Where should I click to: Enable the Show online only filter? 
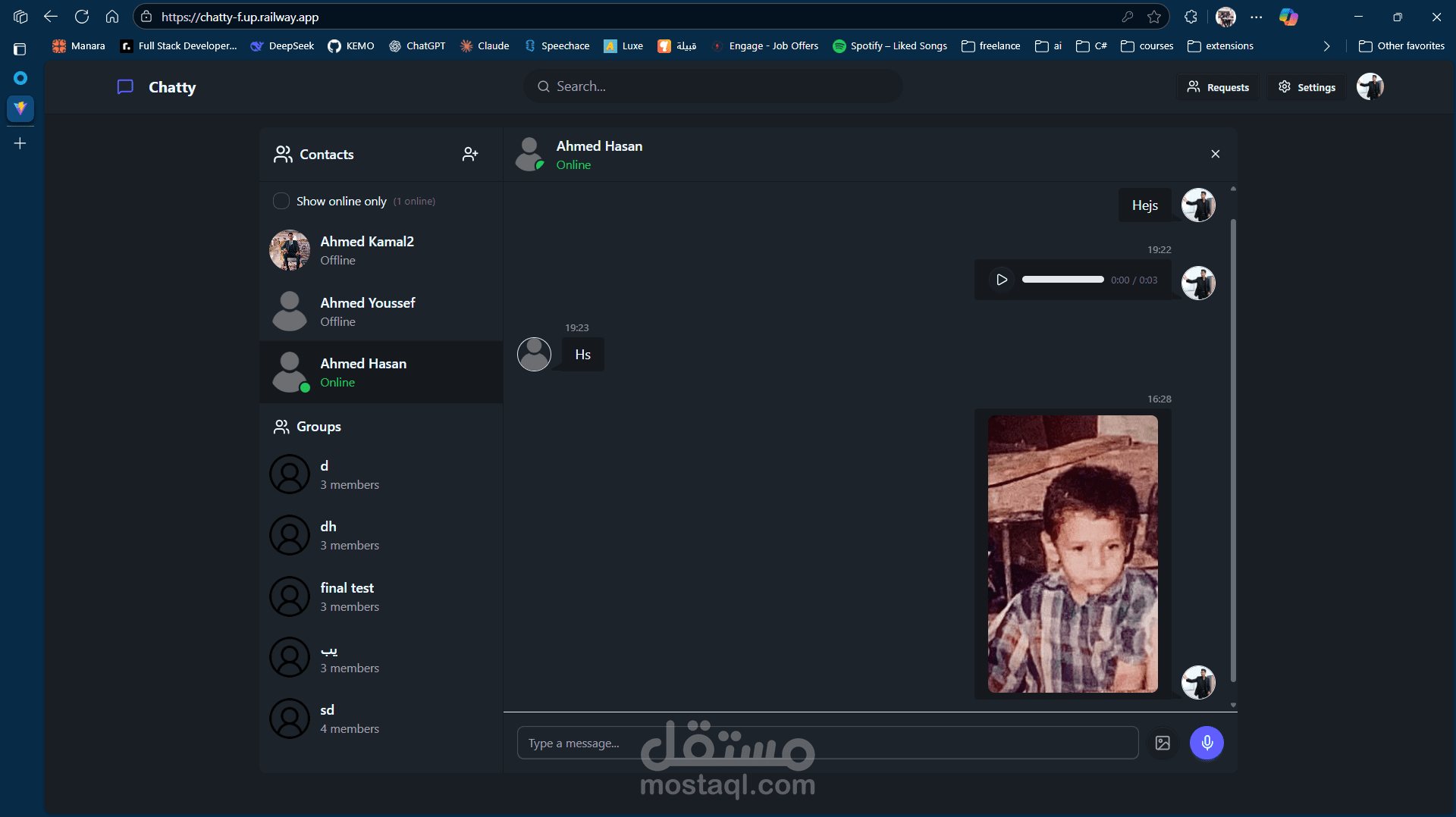tap(281, 201)
